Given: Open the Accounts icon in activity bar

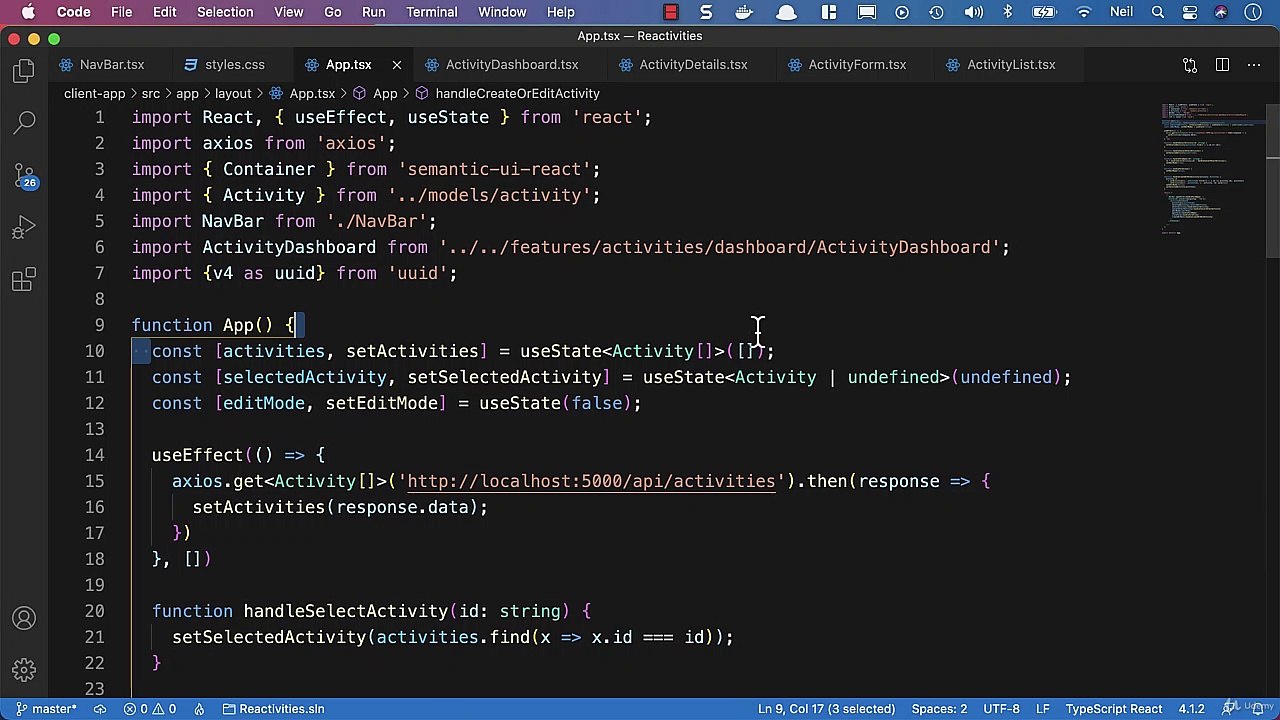Looking at the screenshot, I should click(24, 618).
